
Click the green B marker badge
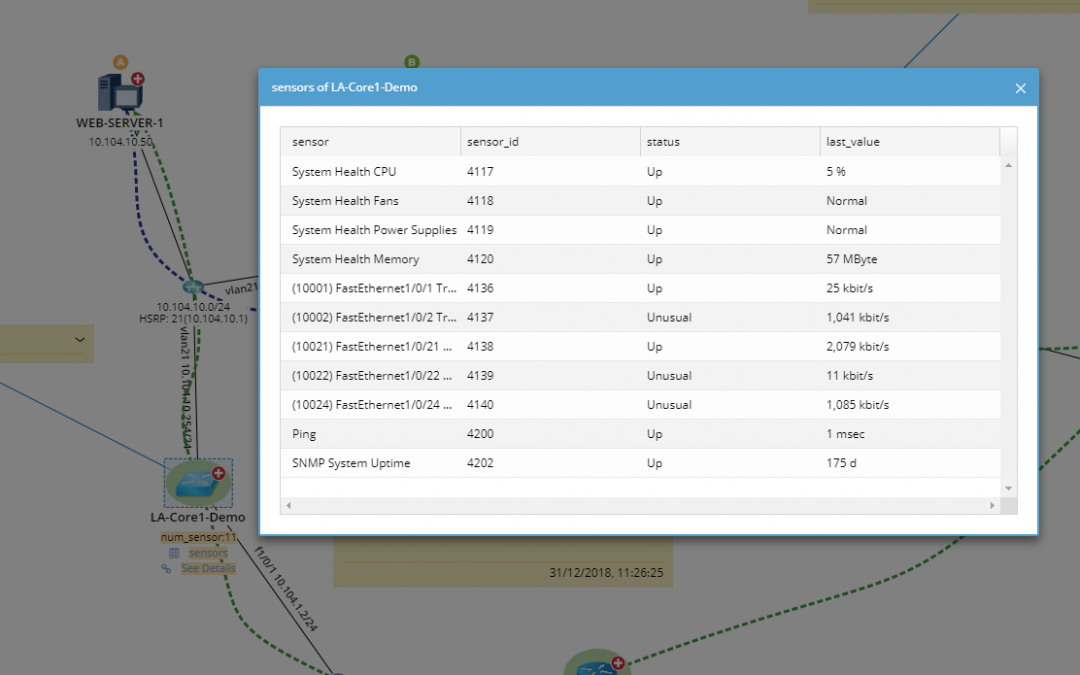tap(411, 62)
